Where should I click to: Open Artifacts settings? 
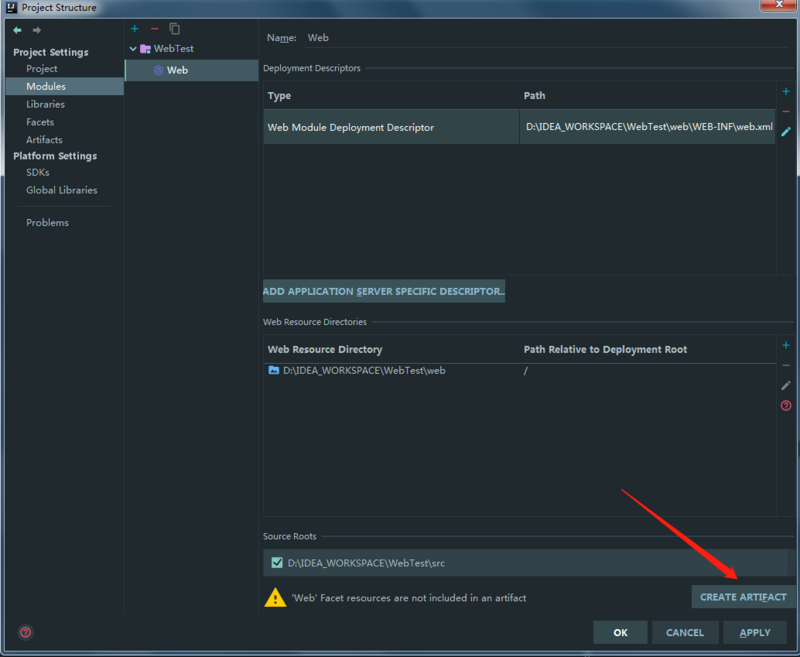tap(44, 140)
